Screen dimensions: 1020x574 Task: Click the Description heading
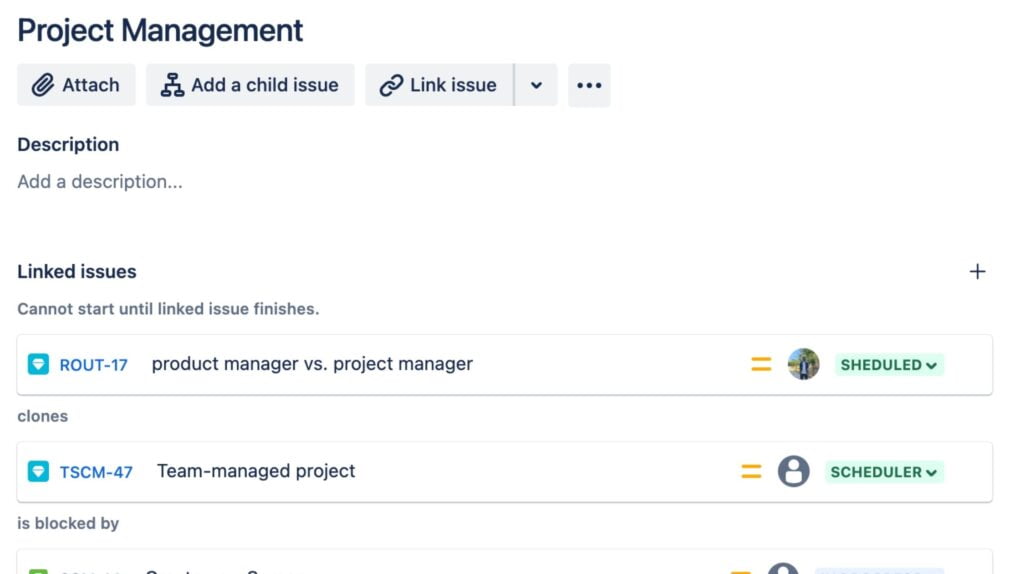(x=68, y=144)
